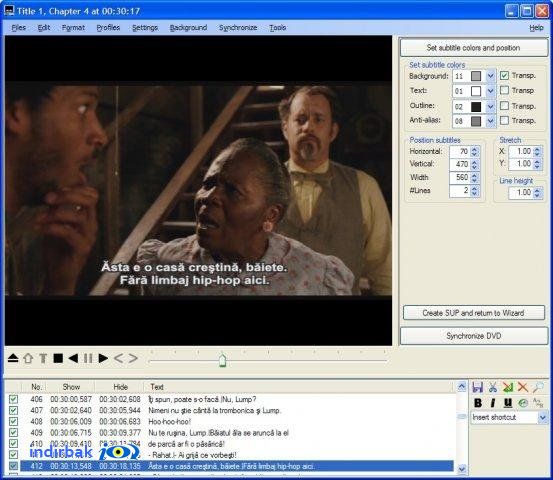Click the video seek slider thumb

click(x=222, y=360)
